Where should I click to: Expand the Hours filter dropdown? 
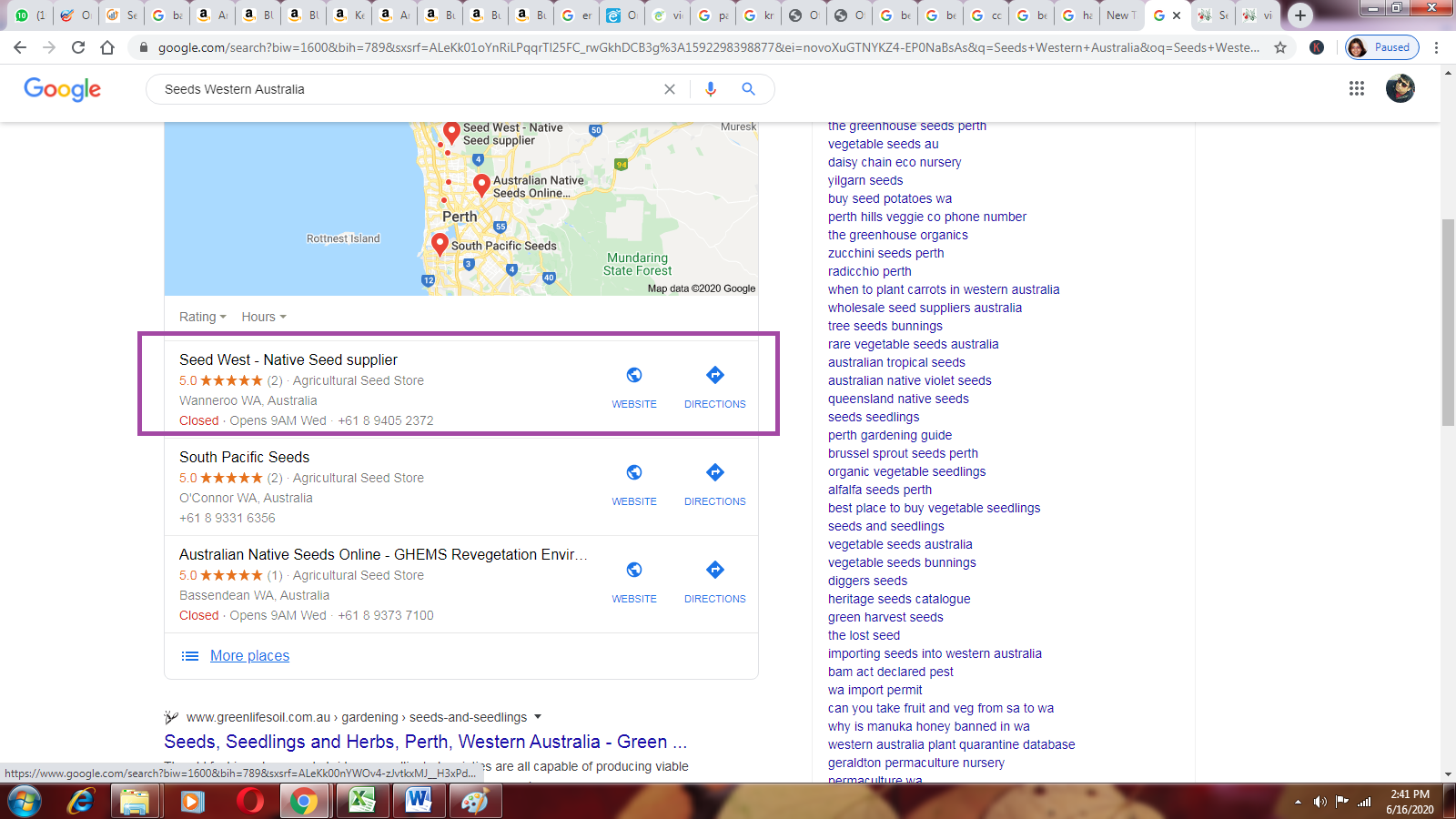pos(264,317)
